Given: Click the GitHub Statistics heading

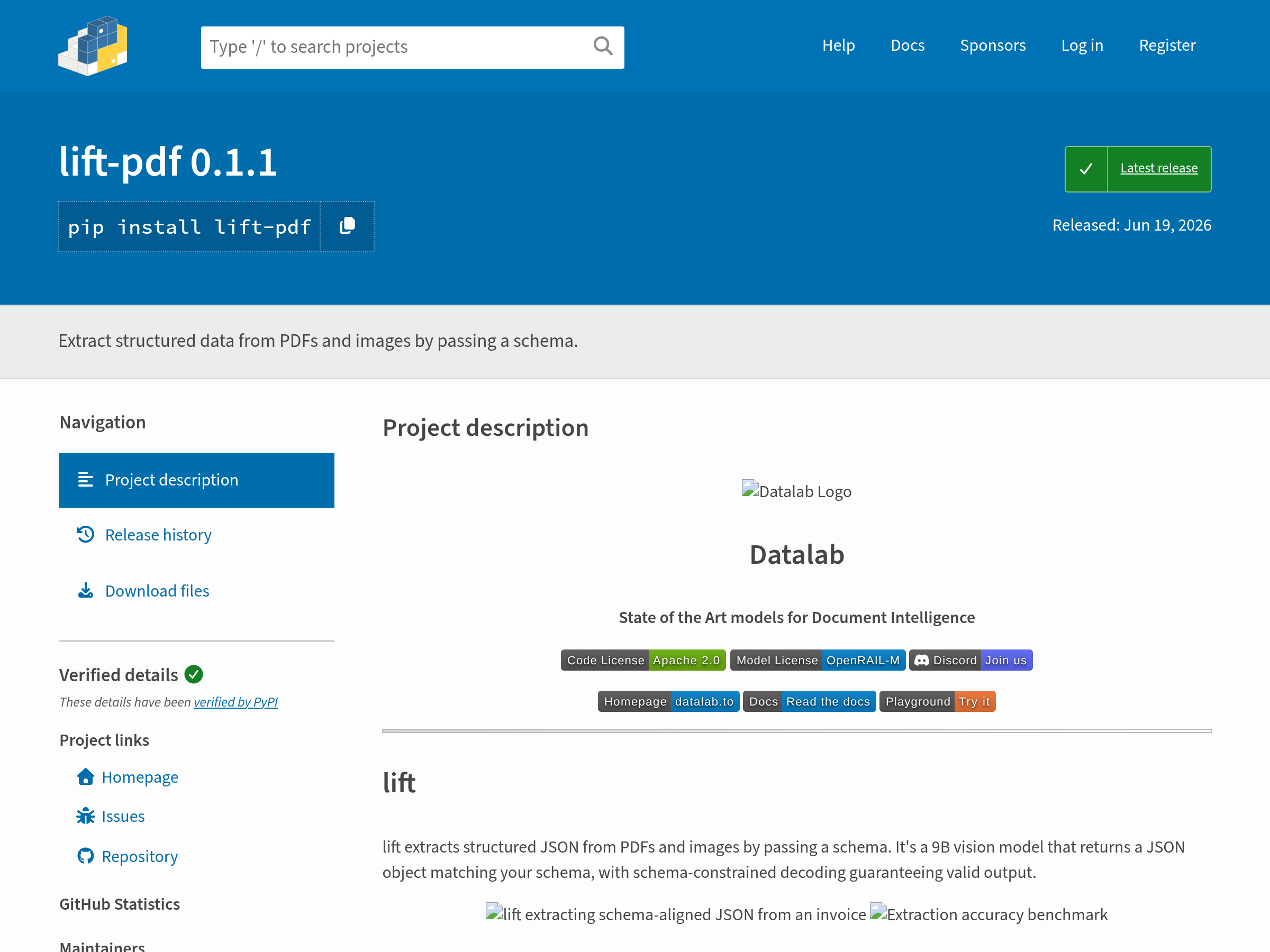Looking at the screenshot, I should tap(120, 904).
